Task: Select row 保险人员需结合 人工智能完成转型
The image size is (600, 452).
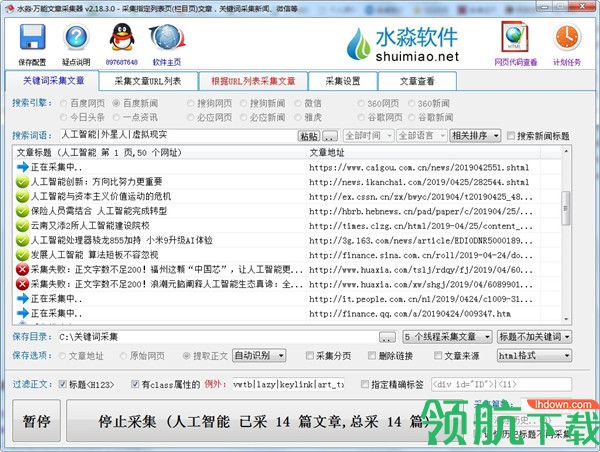Action: coord(289,211)
